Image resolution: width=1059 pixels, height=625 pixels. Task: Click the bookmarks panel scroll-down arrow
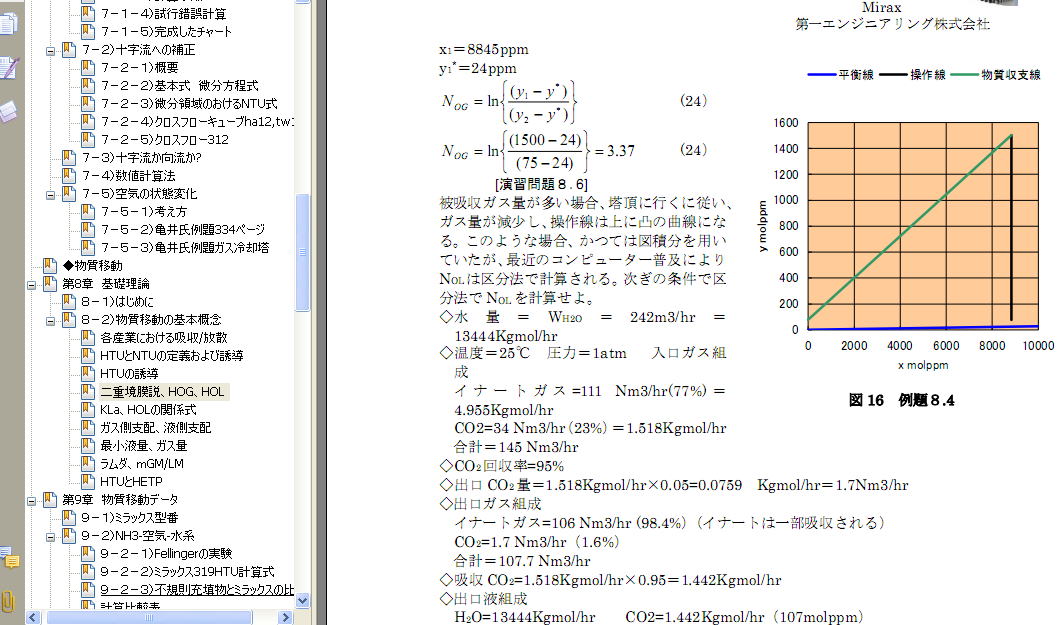[x=303, y=600]
